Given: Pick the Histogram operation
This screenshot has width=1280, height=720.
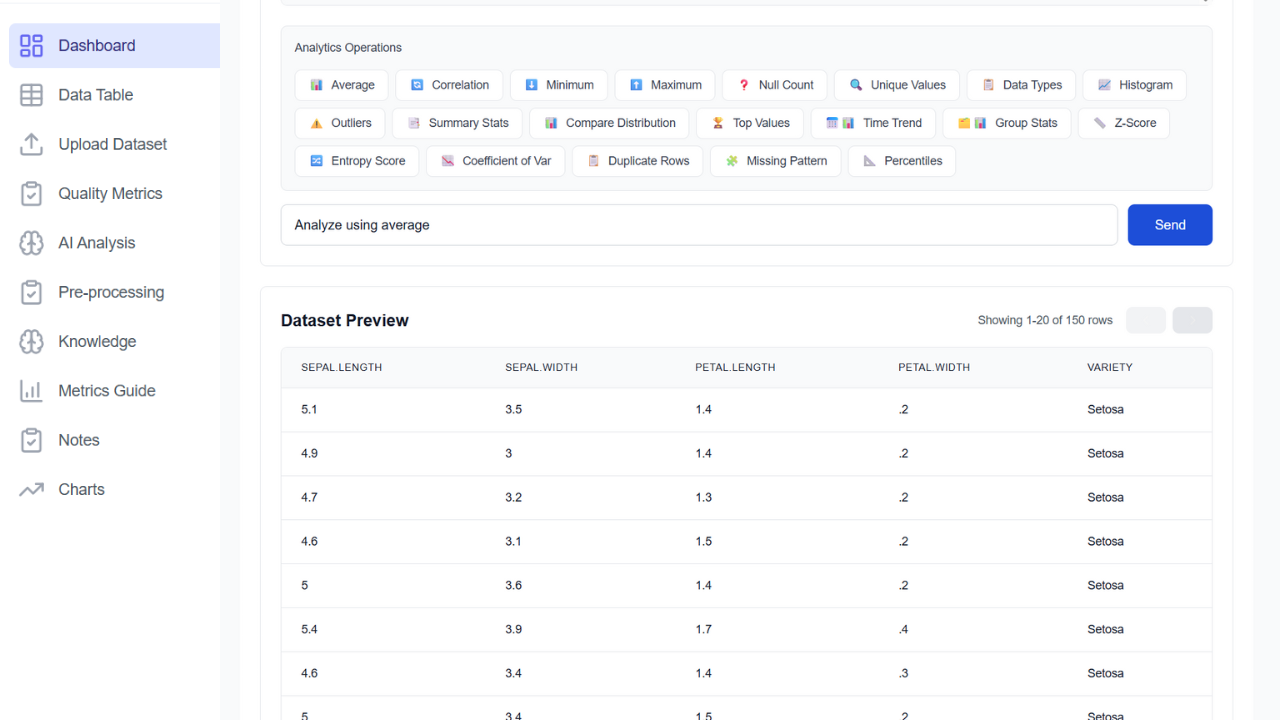Looking at the screenshot, I should pos(1134,85).
